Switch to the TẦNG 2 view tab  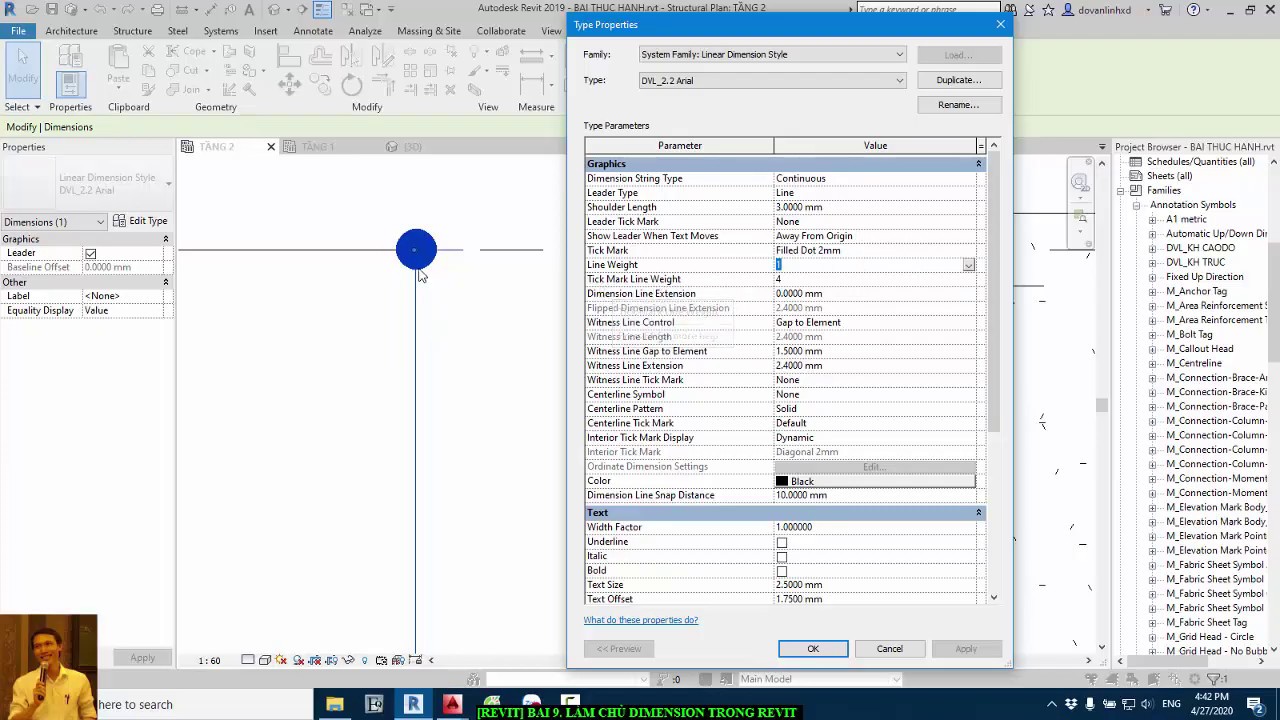tap(216, 147)
